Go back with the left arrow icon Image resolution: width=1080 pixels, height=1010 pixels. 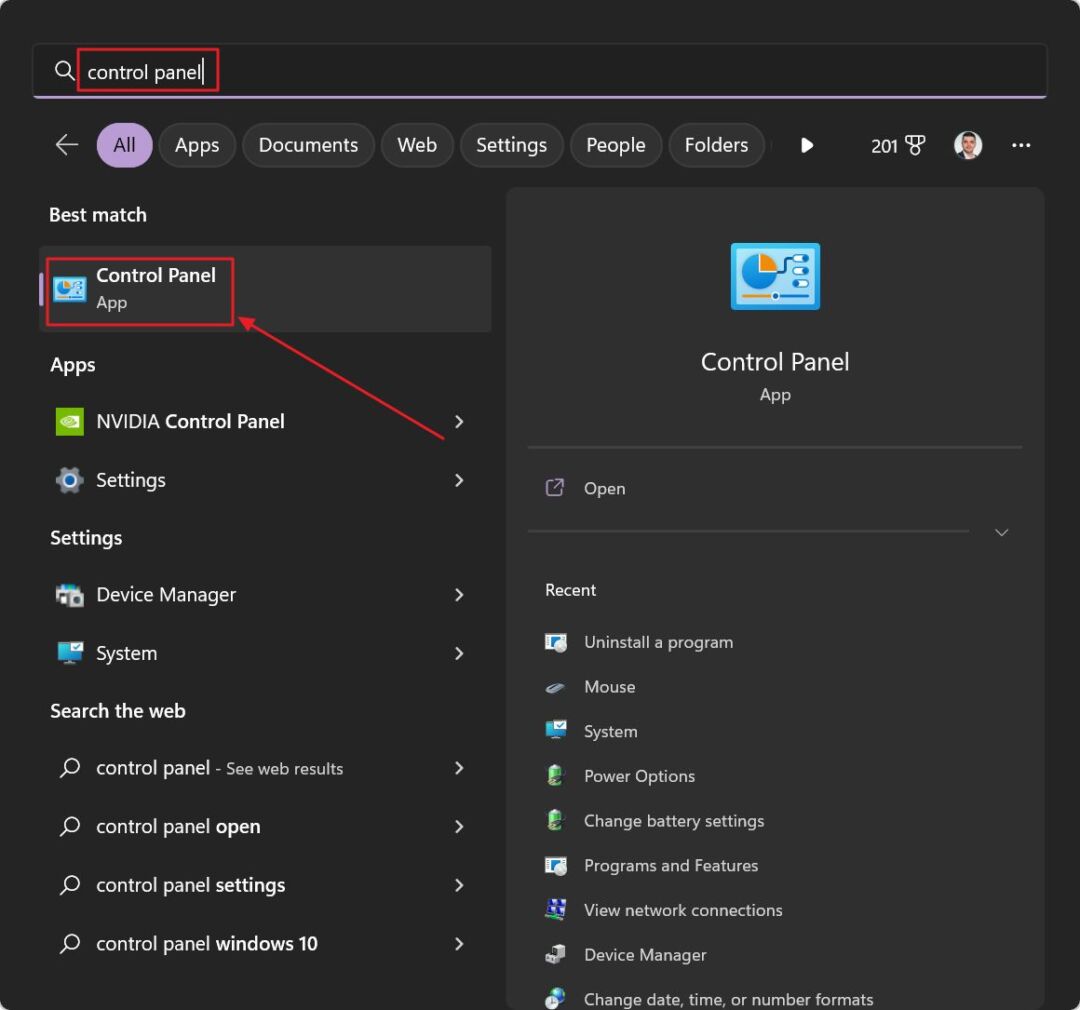click(x=67, y=145)
